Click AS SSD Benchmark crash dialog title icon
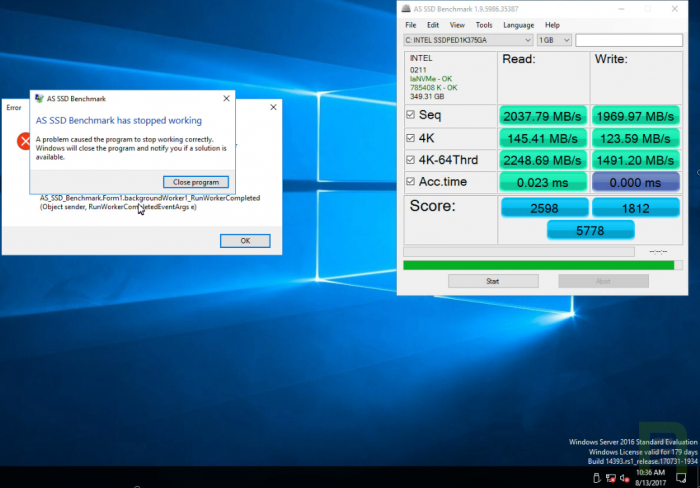700x488 pixels. coord(39,99)
